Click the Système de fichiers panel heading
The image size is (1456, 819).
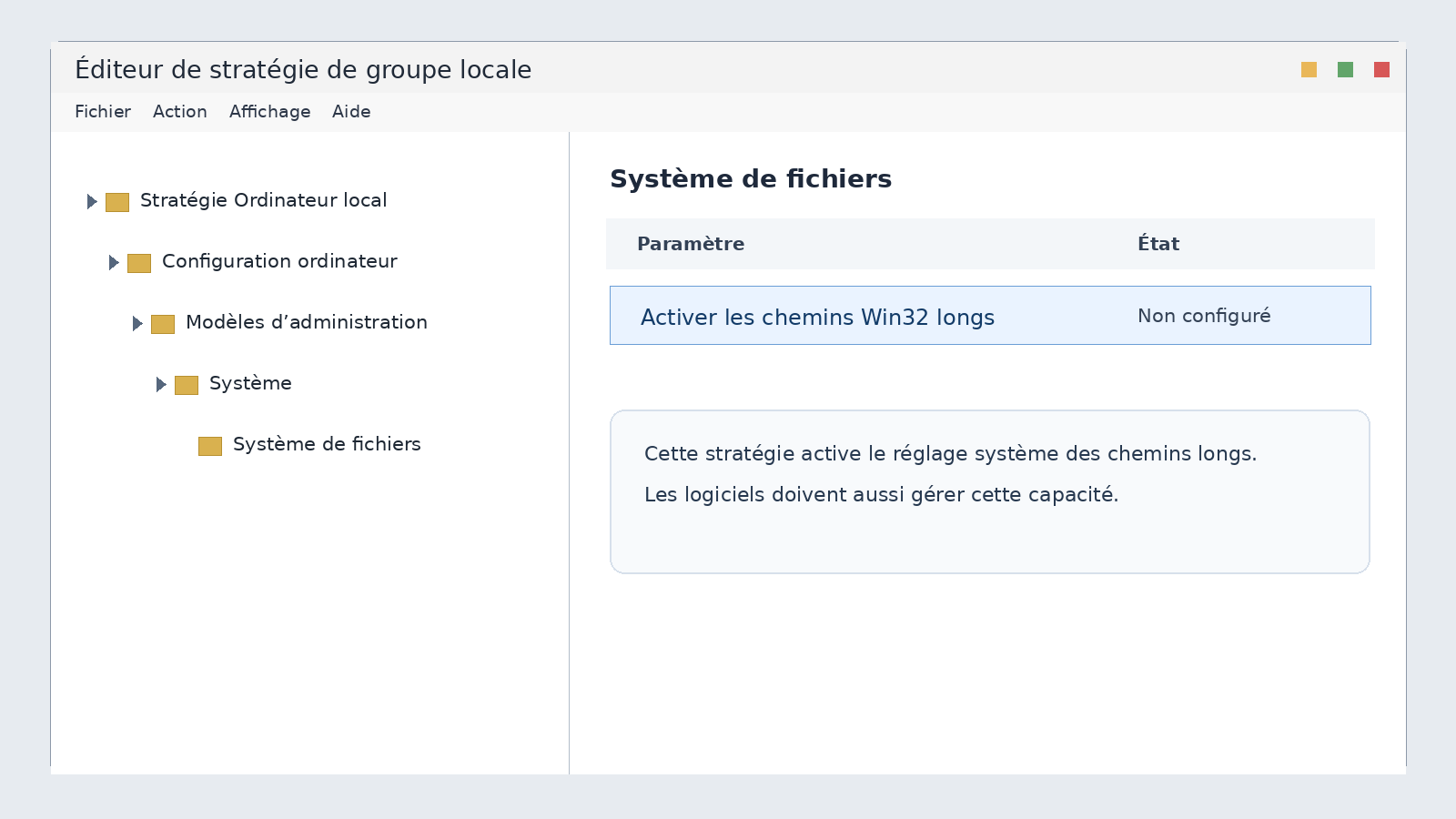(751, 179)
